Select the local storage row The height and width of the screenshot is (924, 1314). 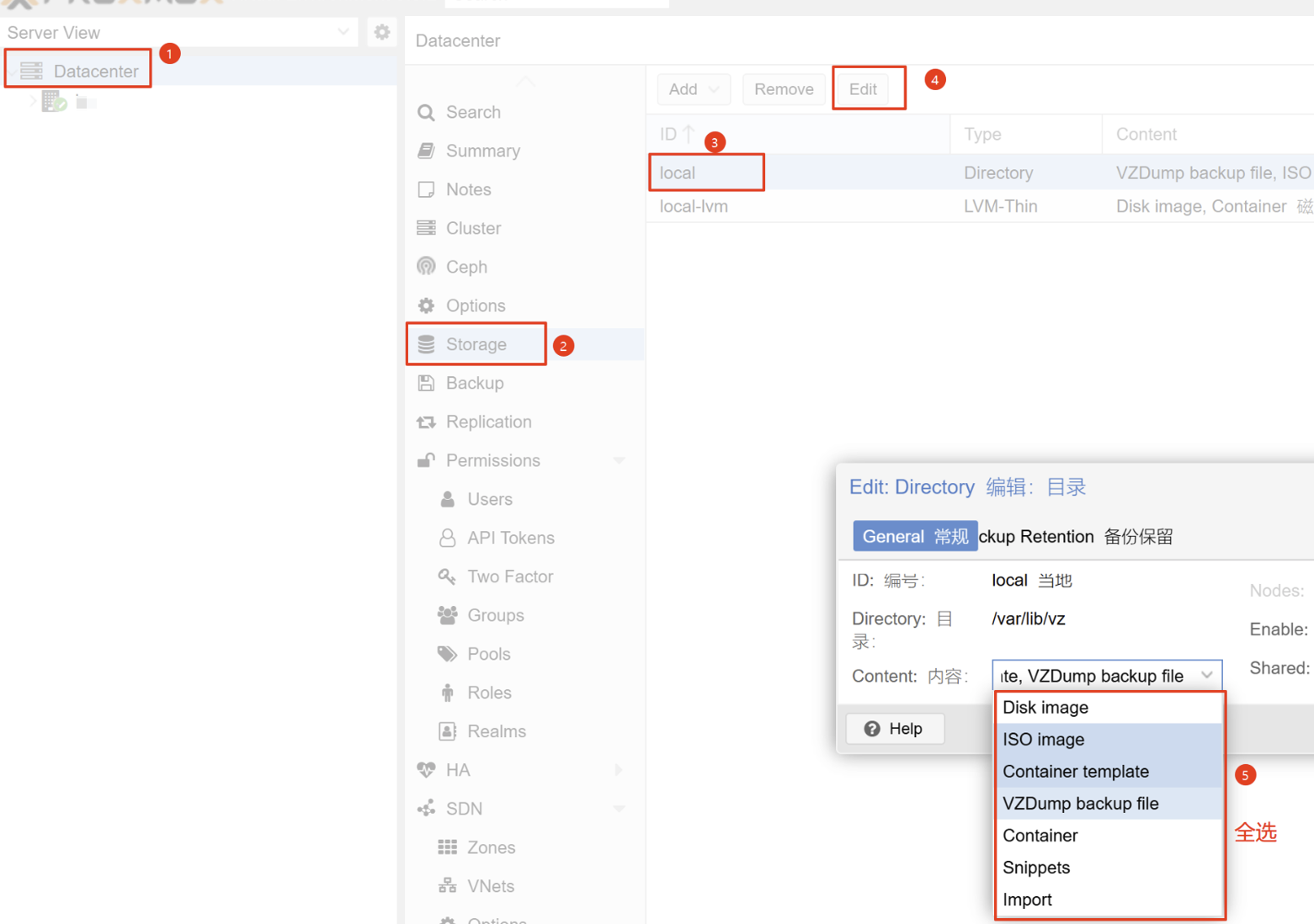(980, 173)
